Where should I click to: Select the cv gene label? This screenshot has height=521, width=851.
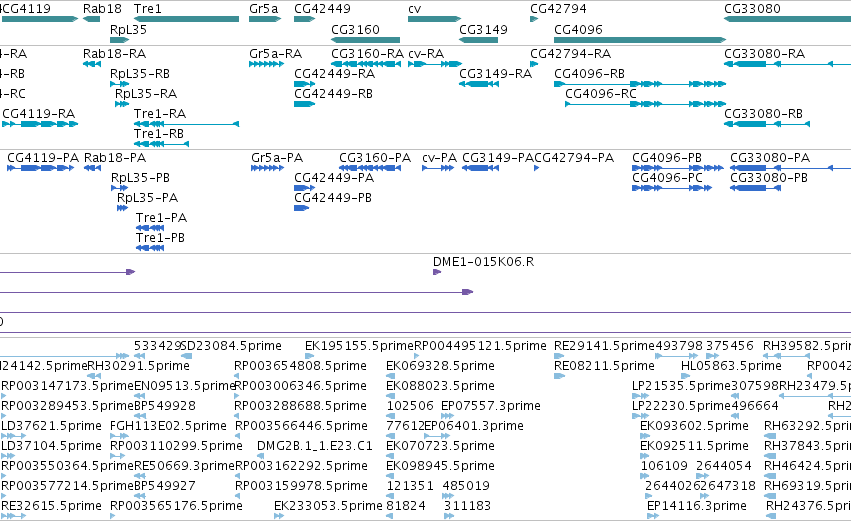click(415, 9)
